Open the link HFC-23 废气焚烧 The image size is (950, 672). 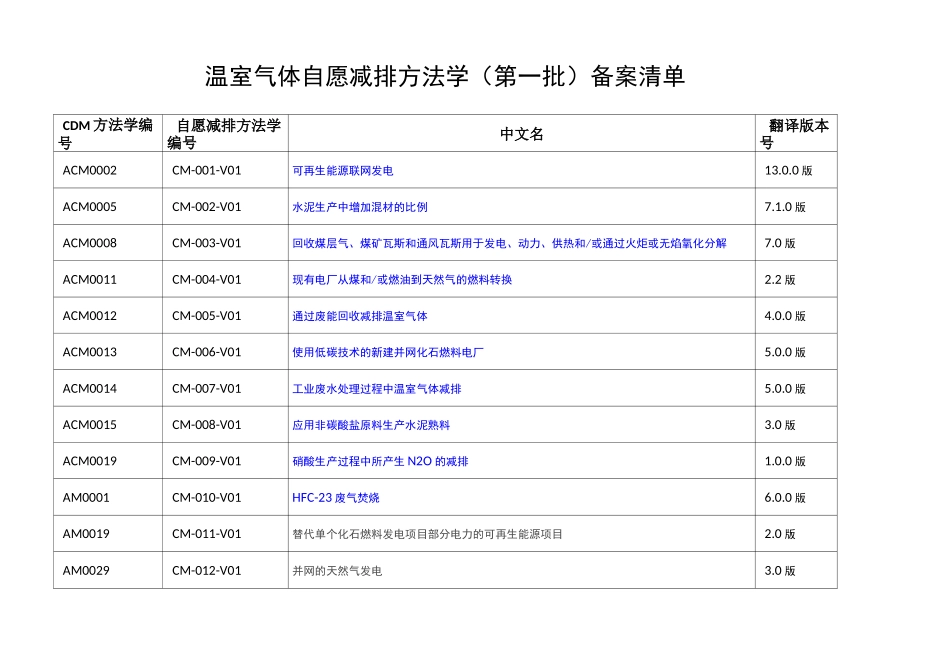pos(336,498)
